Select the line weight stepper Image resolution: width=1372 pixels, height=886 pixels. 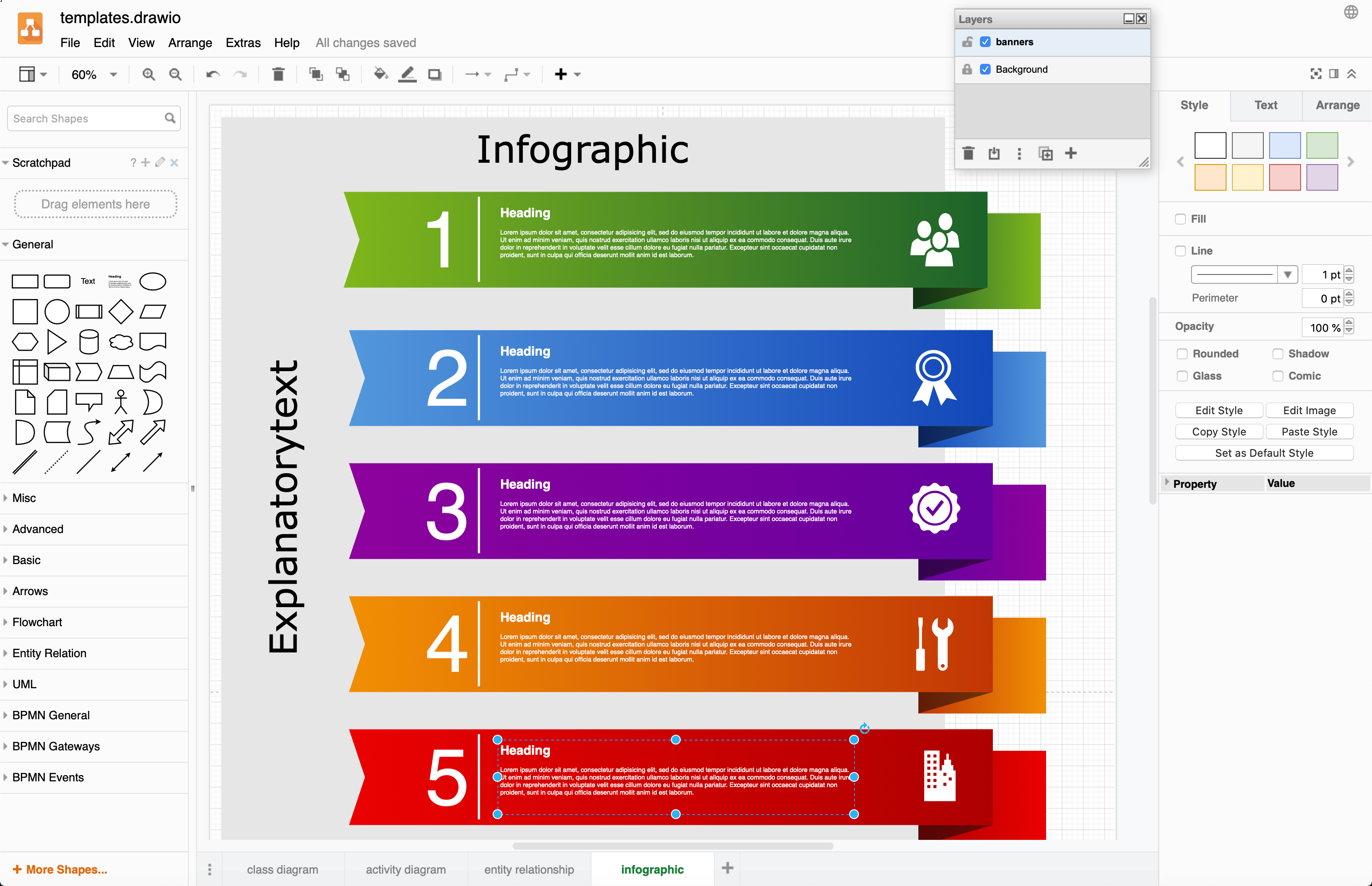tap(1352, 273)
